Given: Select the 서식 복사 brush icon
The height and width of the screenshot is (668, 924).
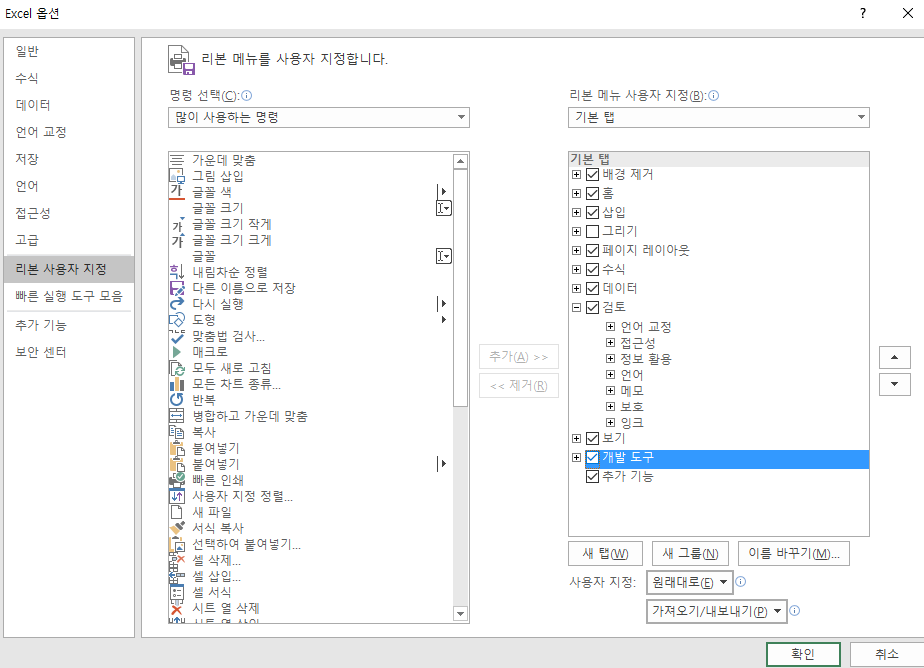Looking at the screenshot, I should 177,528.
